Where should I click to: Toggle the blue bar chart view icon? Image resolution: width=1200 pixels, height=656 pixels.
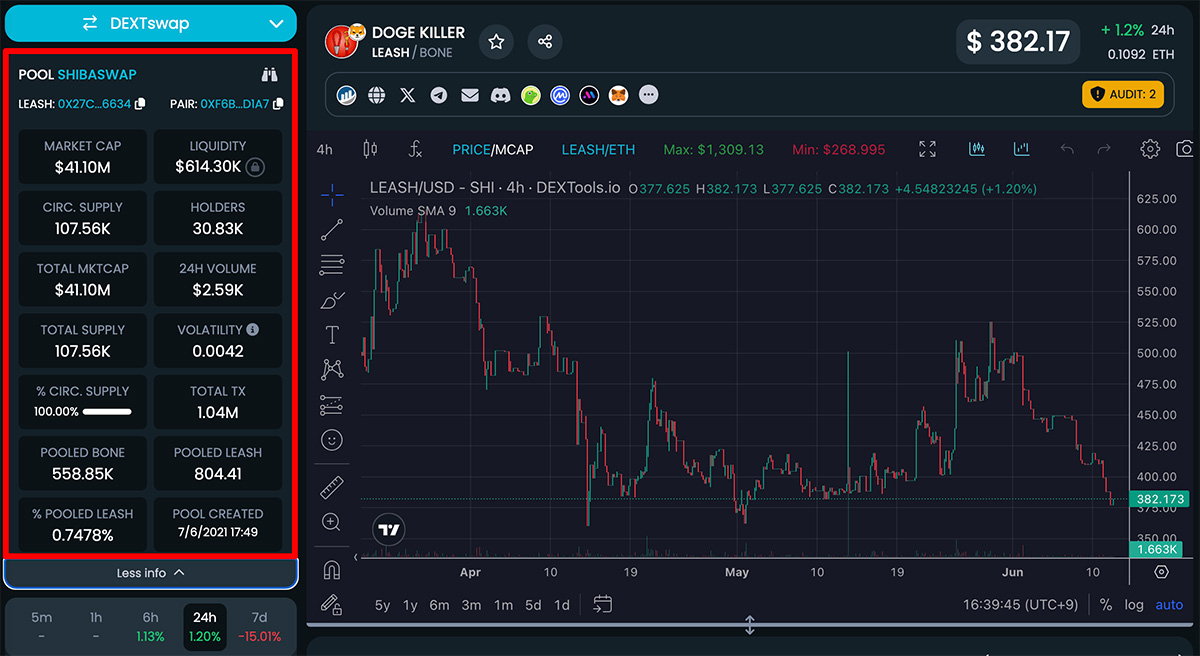click(x=1021, y=149)
